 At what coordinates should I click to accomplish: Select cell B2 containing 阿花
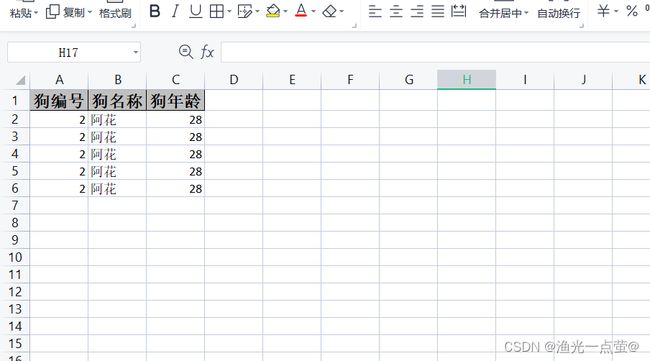117,119
